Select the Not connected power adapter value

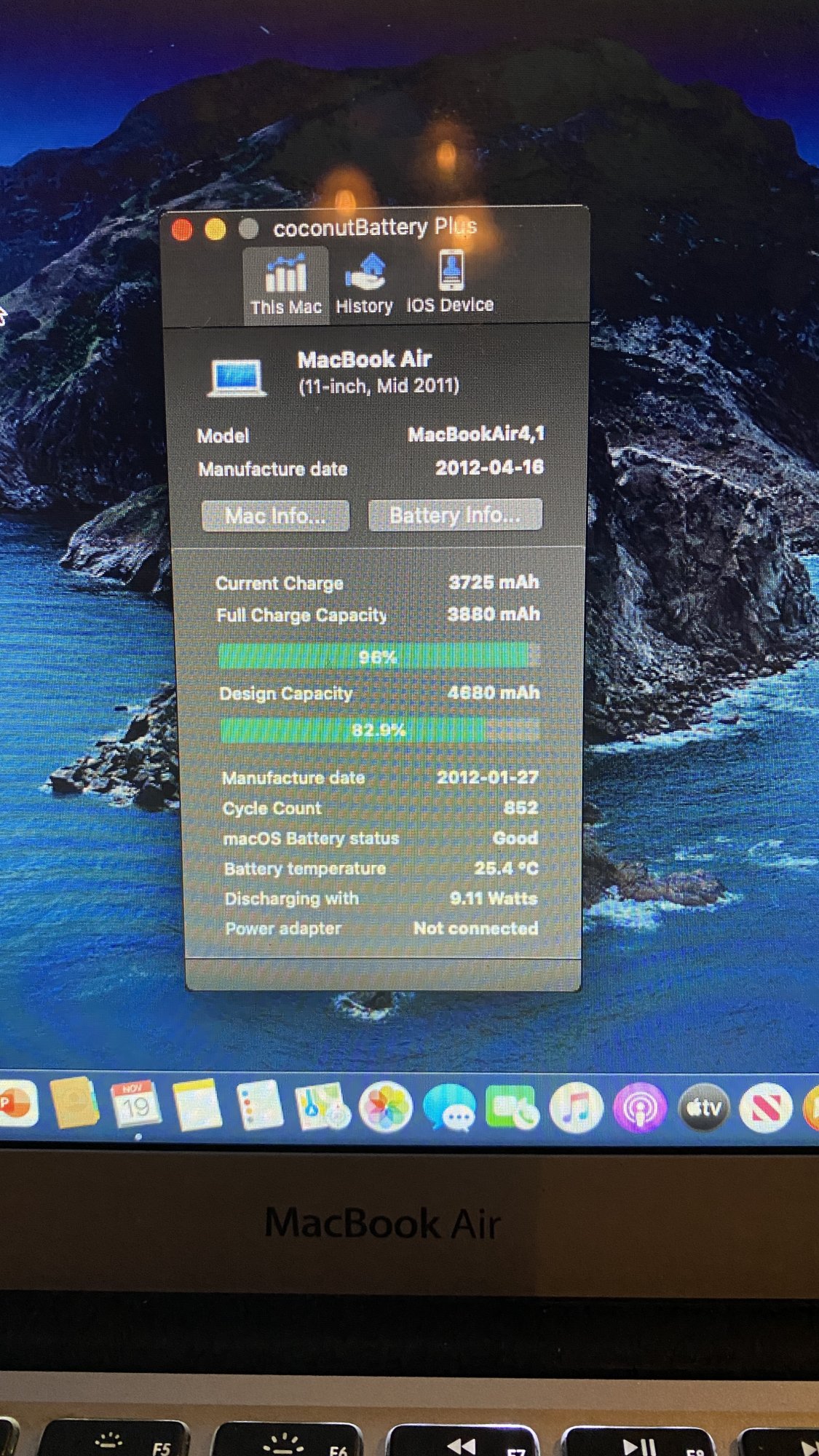tap(475, 928)
